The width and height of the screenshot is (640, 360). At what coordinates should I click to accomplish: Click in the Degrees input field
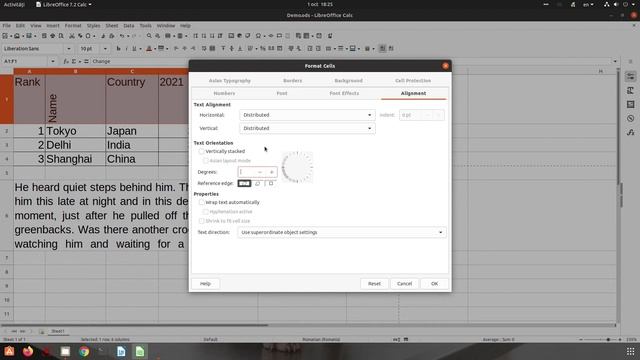coord(246,172)
